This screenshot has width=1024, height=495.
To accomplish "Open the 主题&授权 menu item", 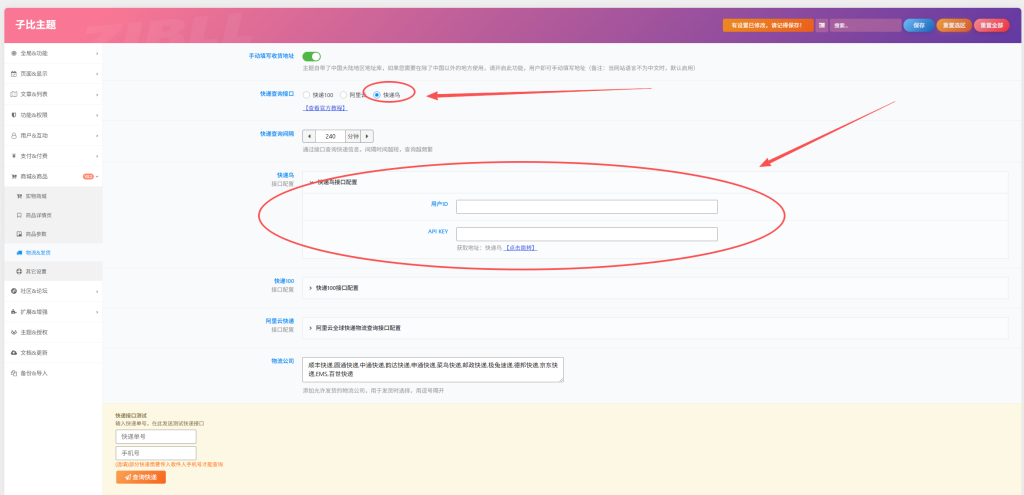I will pos(54,332).
